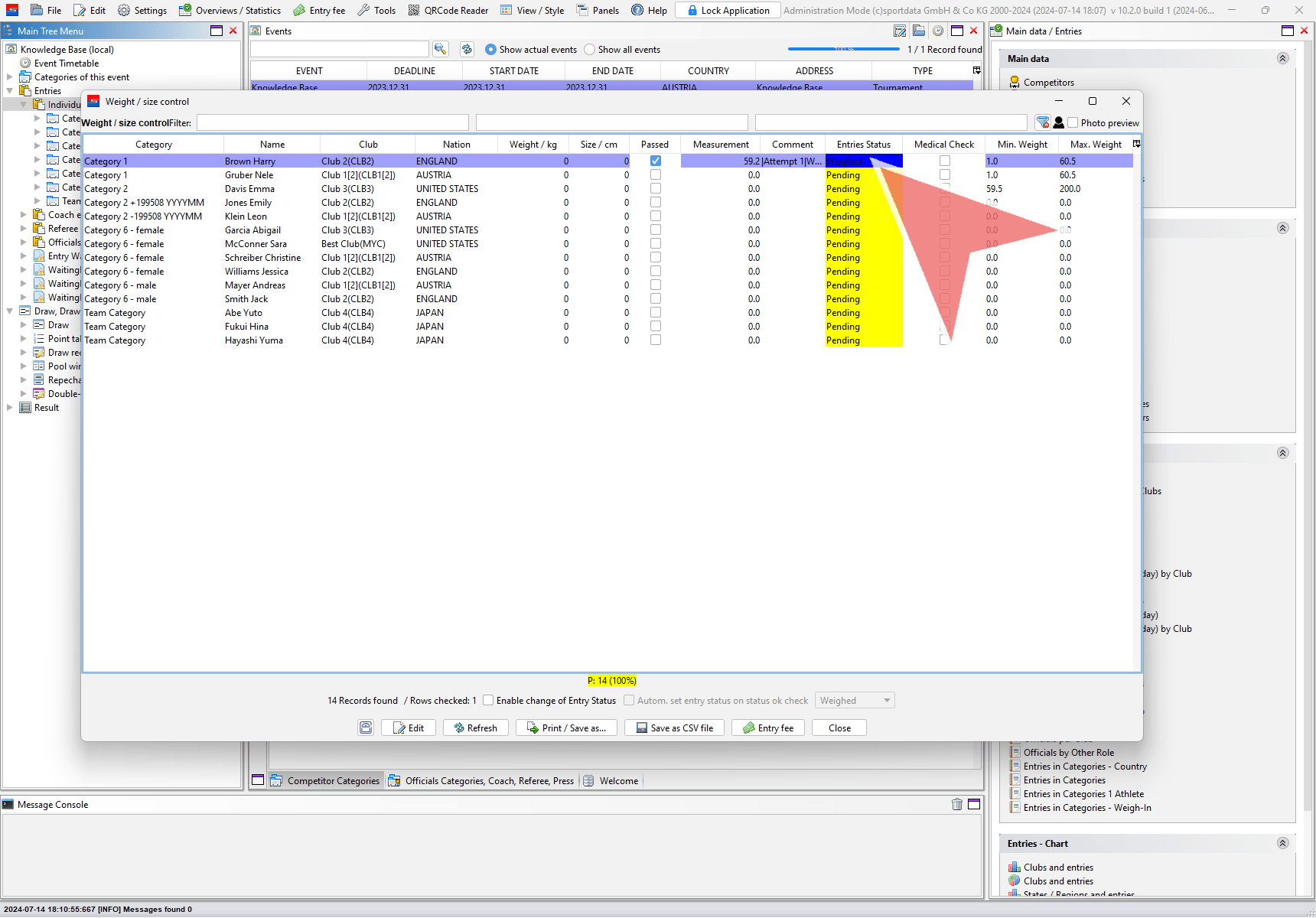Enable the Photo preview checkbox
Screen dimensions: 1316x918
[1073, 122]
